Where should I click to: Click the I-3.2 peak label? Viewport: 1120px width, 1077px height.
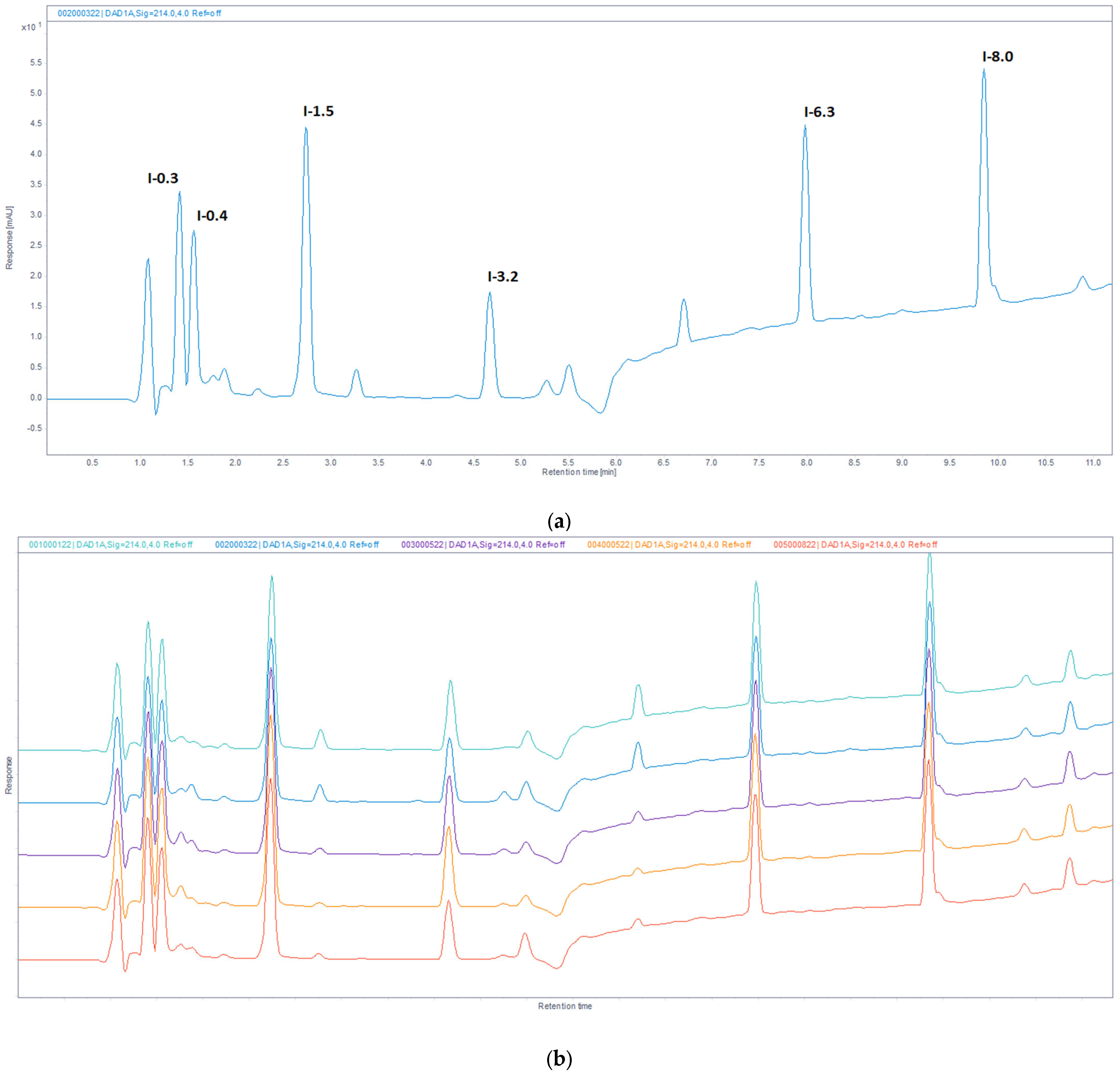point(503,277)
